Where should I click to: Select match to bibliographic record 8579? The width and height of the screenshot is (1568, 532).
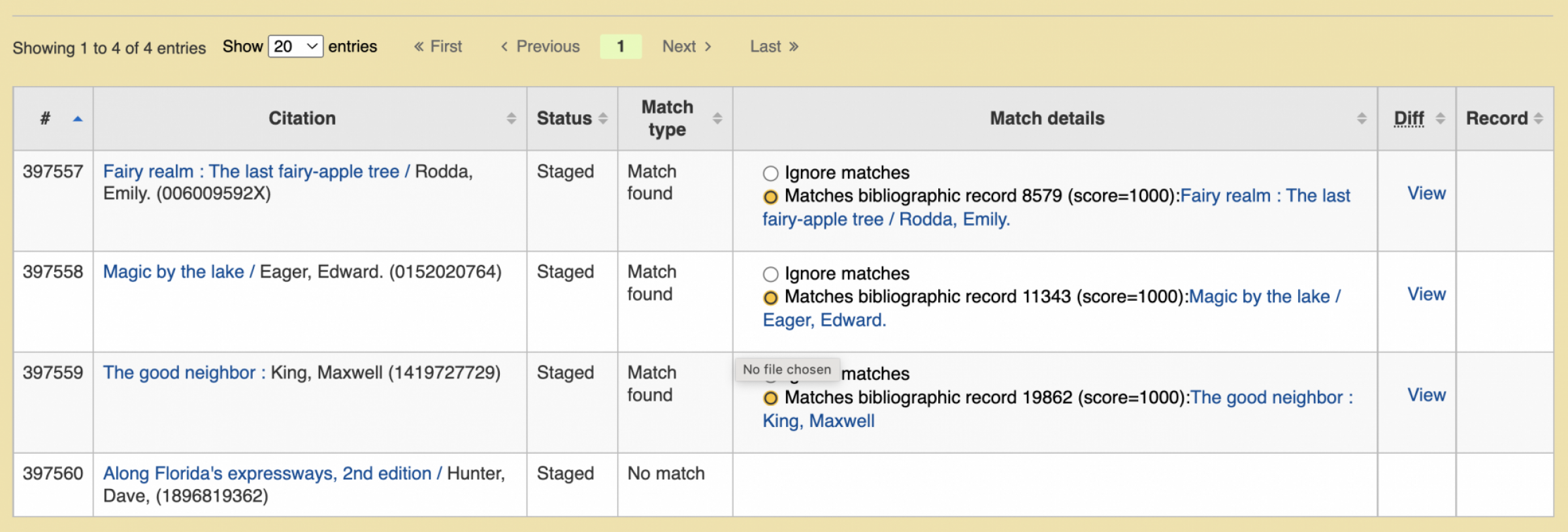point(771,196)
